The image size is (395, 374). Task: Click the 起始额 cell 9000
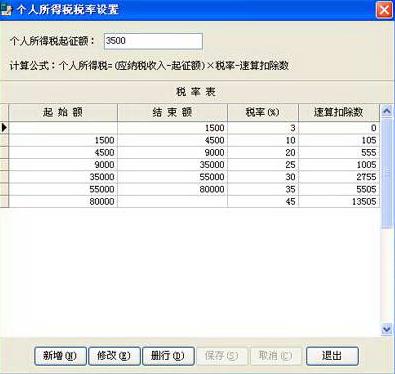tap(63, 165)
